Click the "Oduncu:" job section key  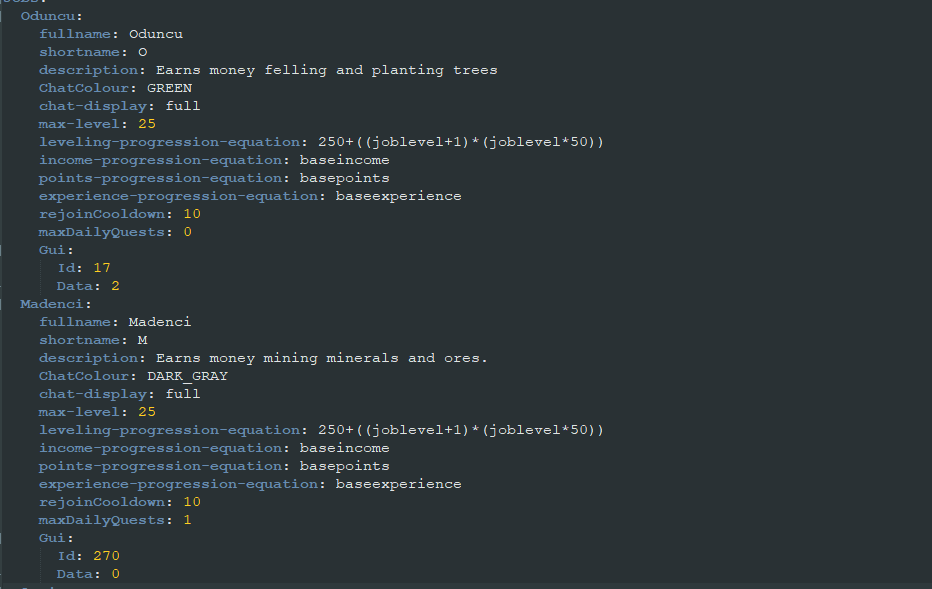(52, 16)
